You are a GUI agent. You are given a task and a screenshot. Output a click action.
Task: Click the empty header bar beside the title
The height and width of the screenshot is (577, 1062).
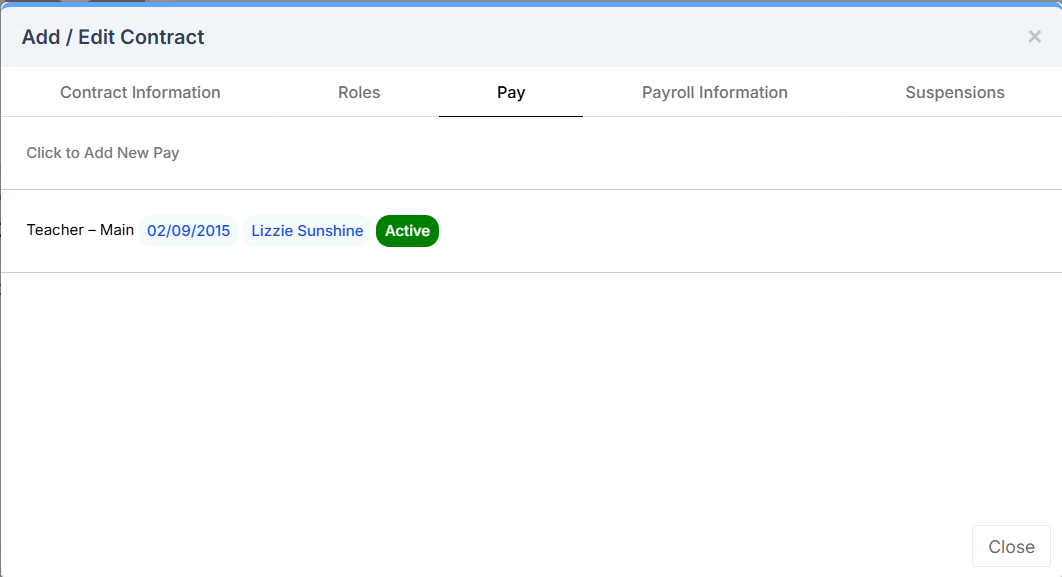coord(600,37)
